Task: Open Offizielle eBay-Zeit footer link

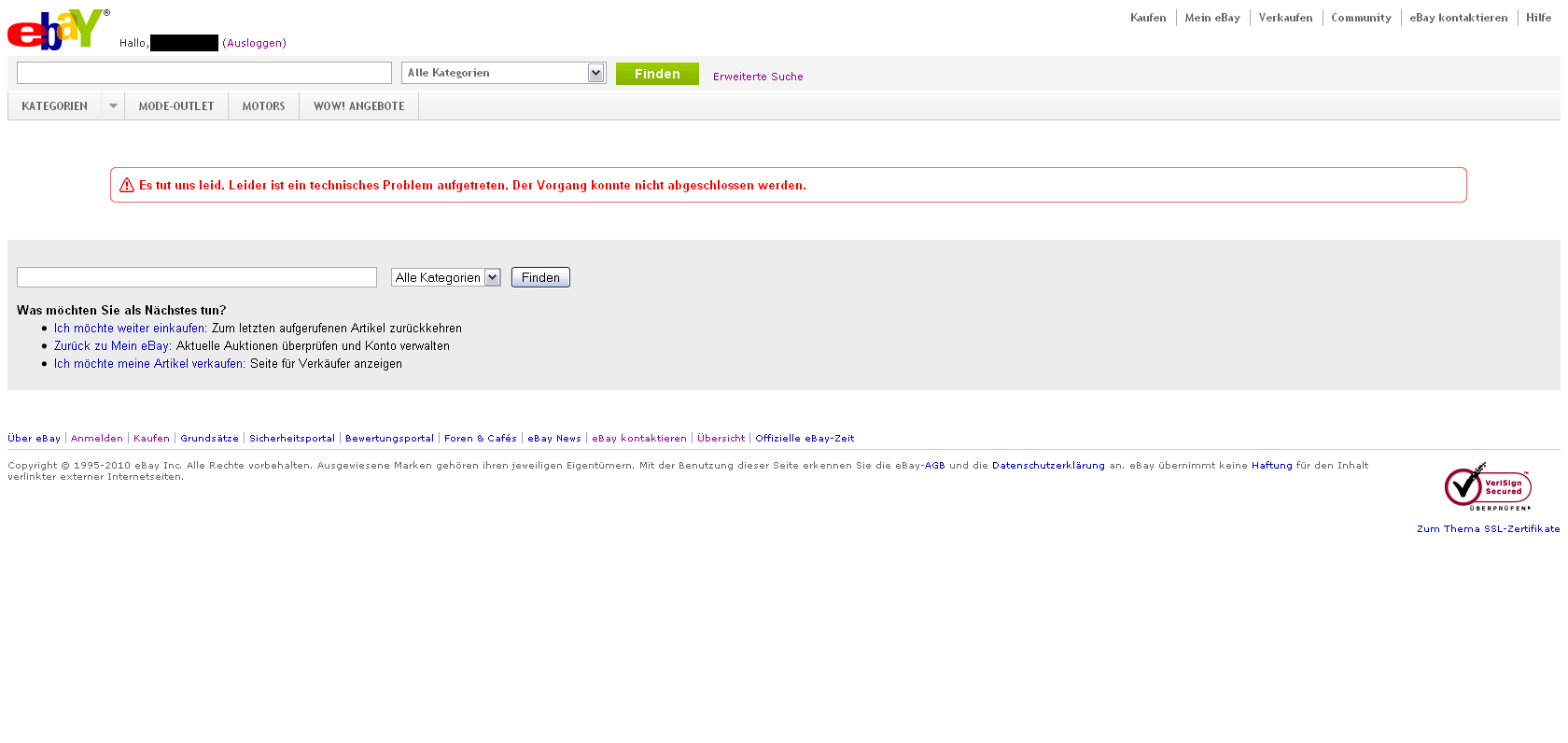Action: tap(805, 438)
